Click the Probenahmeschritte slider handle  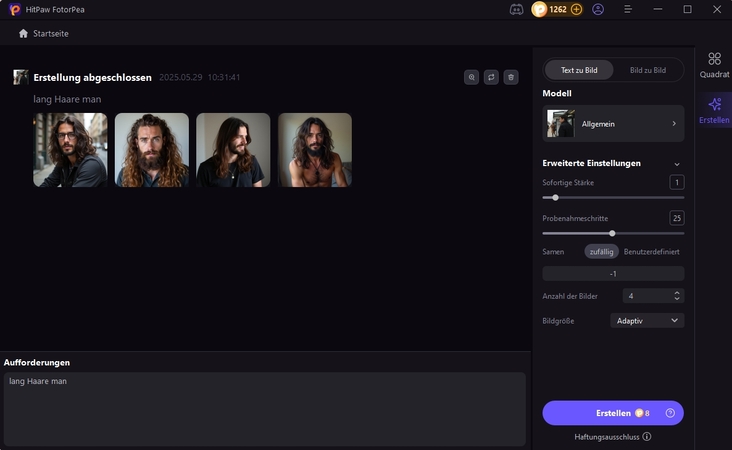pos(612,233)
